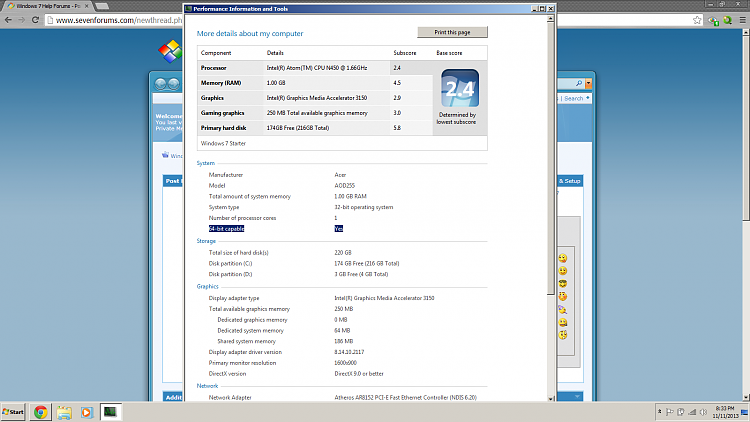
Task: Insert the purple-haired smiley
Action: (563, 310)
